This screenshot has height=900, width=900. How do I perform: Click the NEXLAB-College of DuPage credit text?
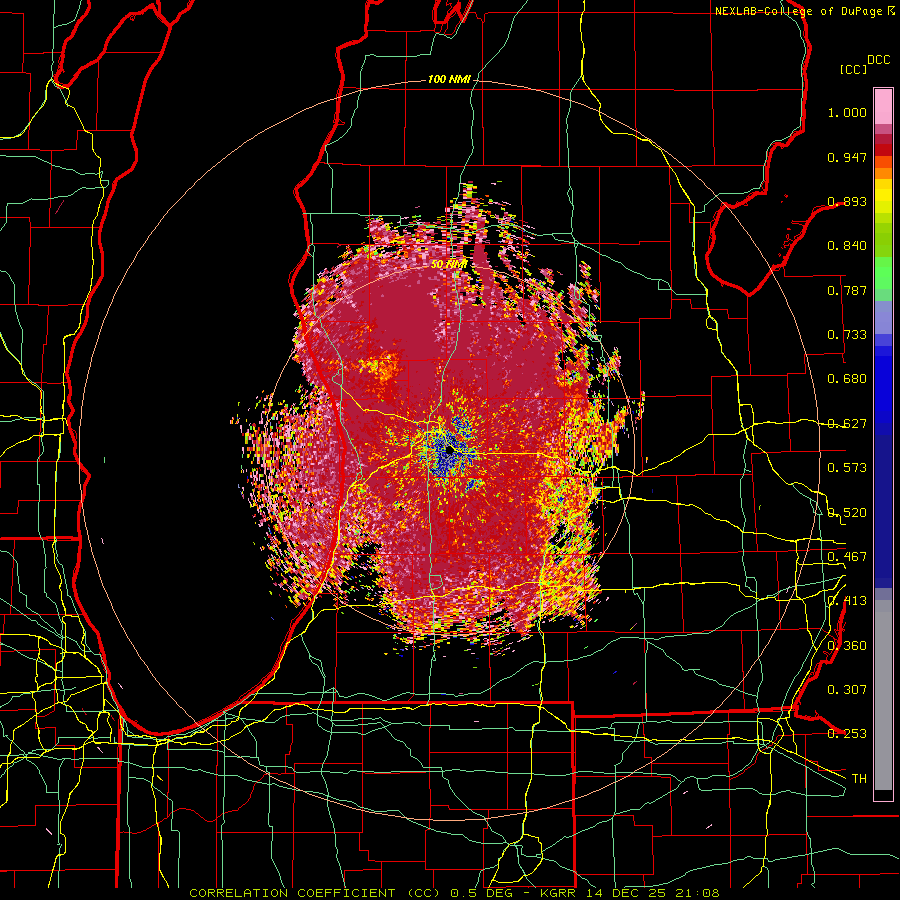pyautogui.click(x=805, y=11)
